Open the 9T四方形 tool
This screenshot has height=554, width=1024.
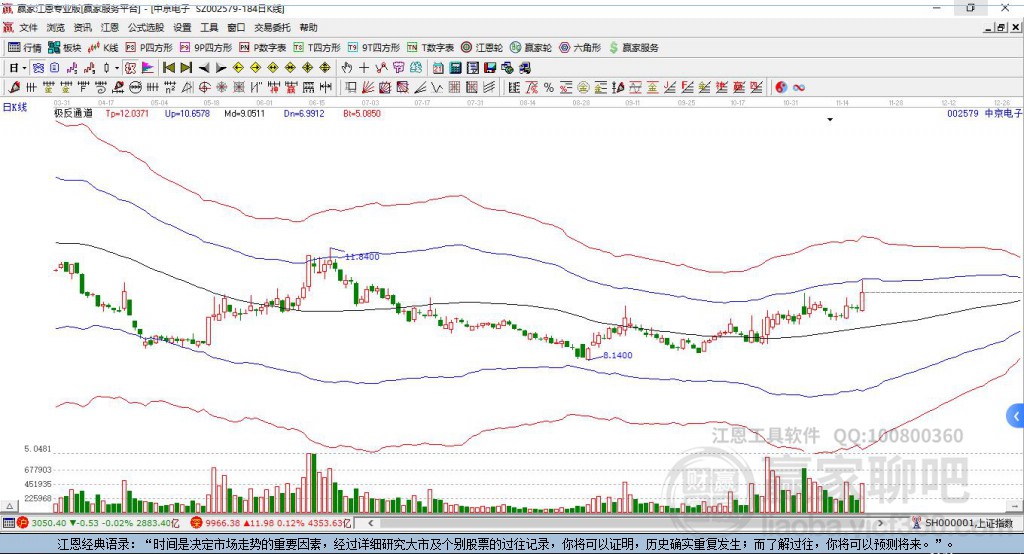pyautogui.click(x=374, y=48)
